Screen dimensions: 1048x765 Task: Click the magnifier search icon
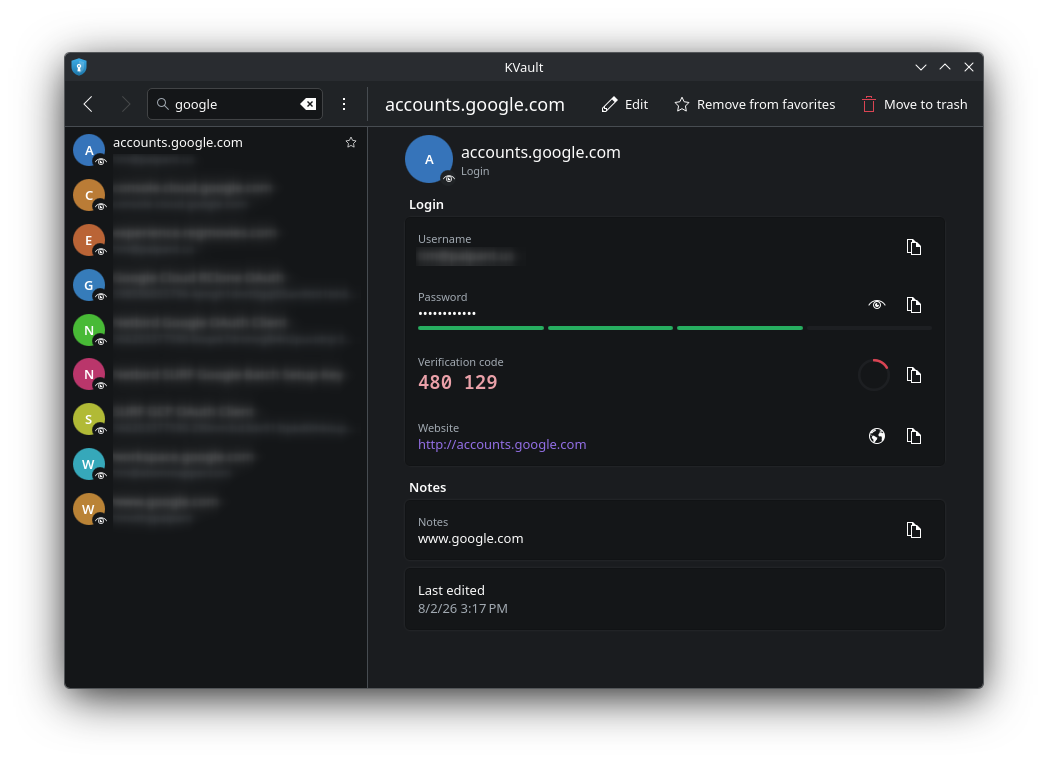click(x=162, y=104)
